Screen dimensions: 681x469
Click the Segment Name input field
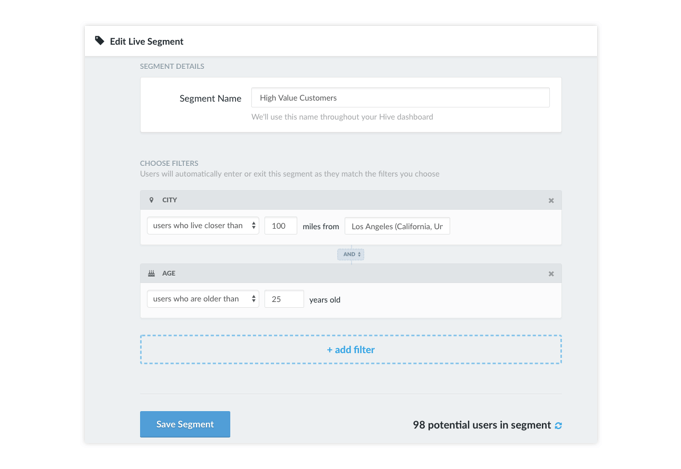coord(400,98)
